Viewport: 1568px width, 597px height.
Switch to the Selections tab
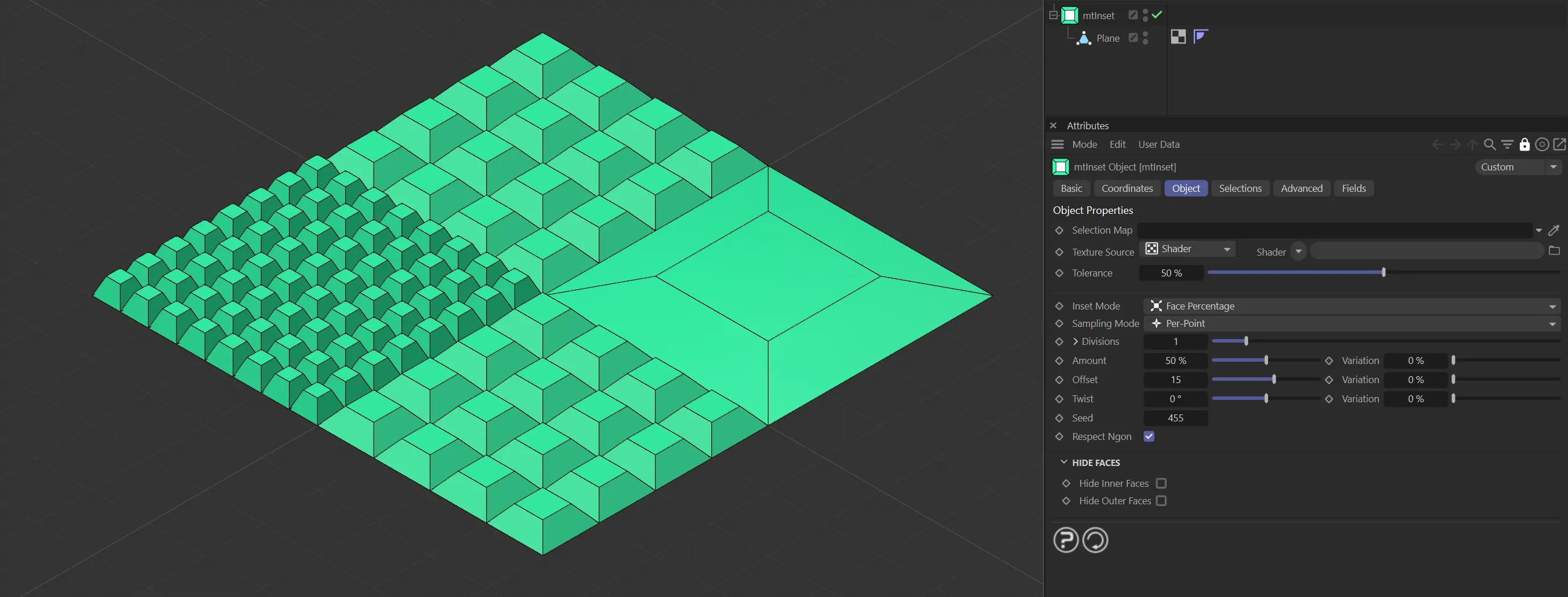[x=1240, y=188]
